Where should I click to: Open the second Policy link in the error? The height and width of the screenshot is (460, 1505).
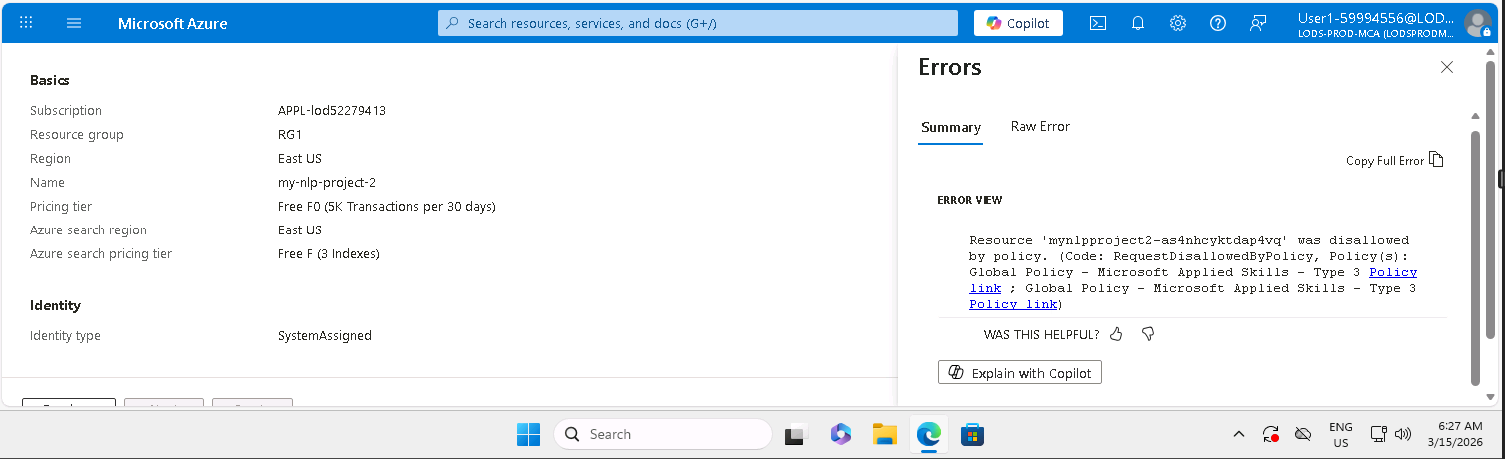click(1013, 304)
